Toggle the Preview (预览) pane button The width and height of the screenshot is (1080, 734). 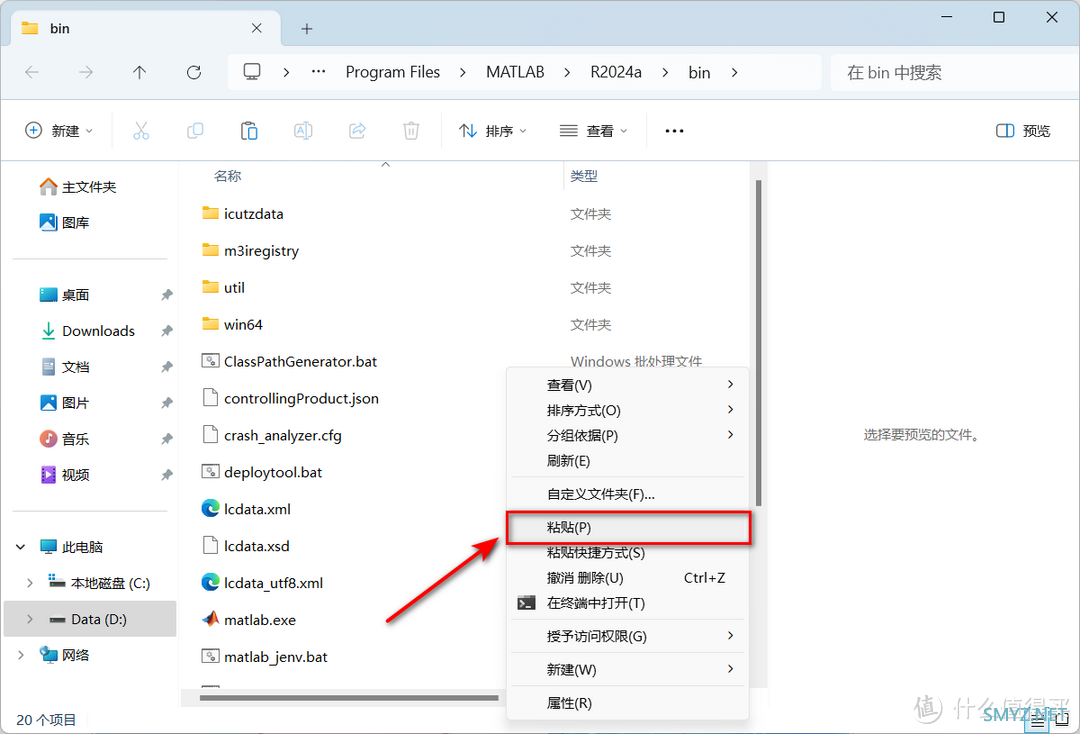[x=1023, y=131]
